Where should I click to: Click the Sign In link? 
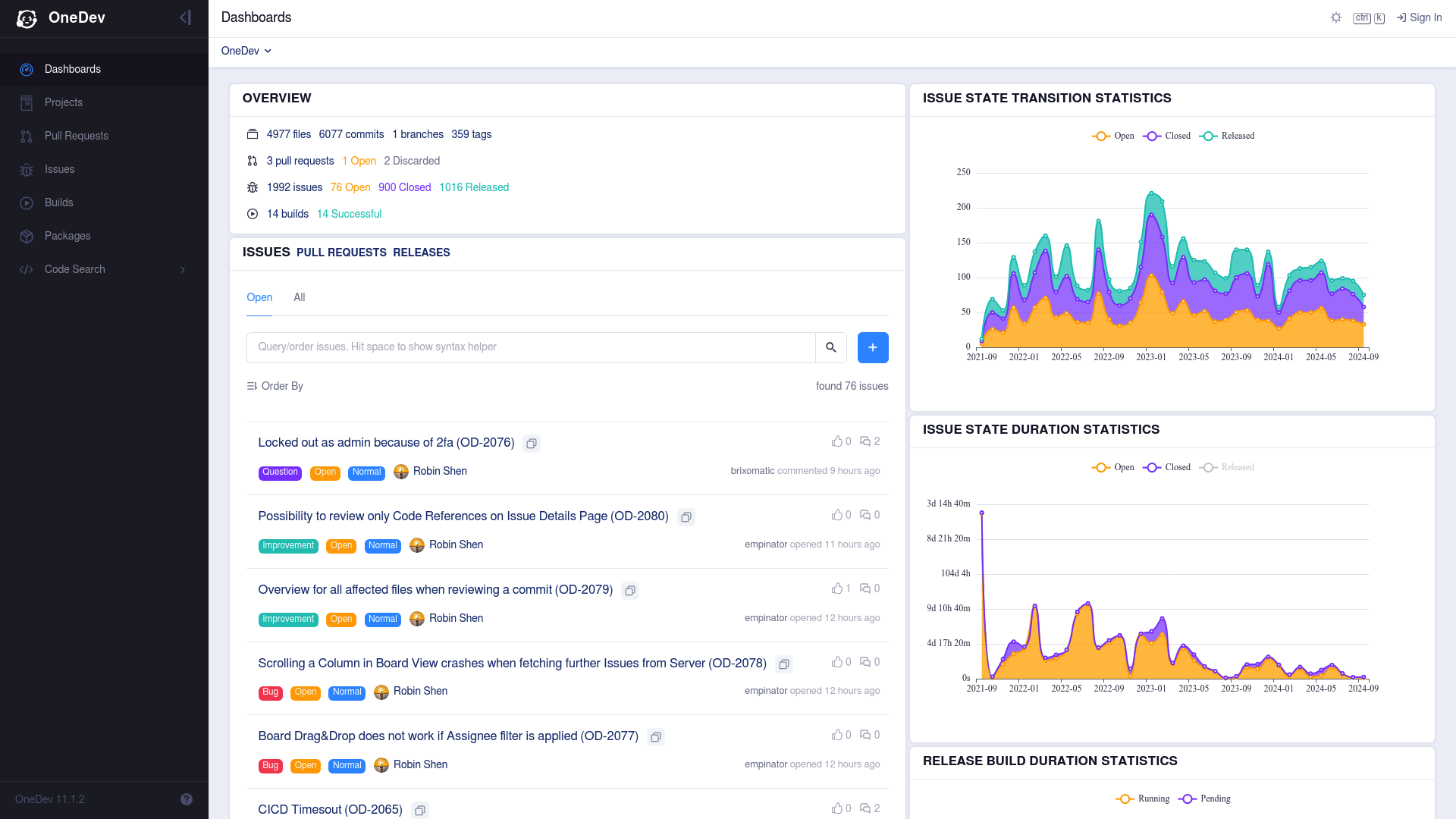point(1419,17)
